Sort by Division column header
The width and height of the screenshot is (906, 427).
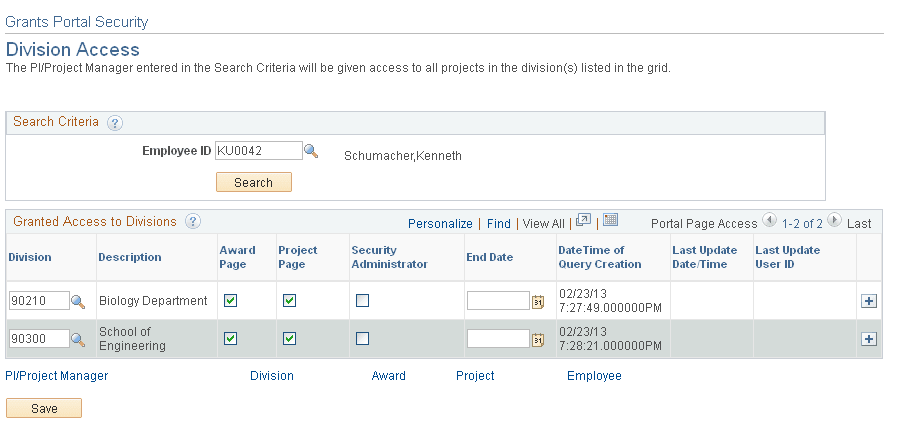click(30, 257)
